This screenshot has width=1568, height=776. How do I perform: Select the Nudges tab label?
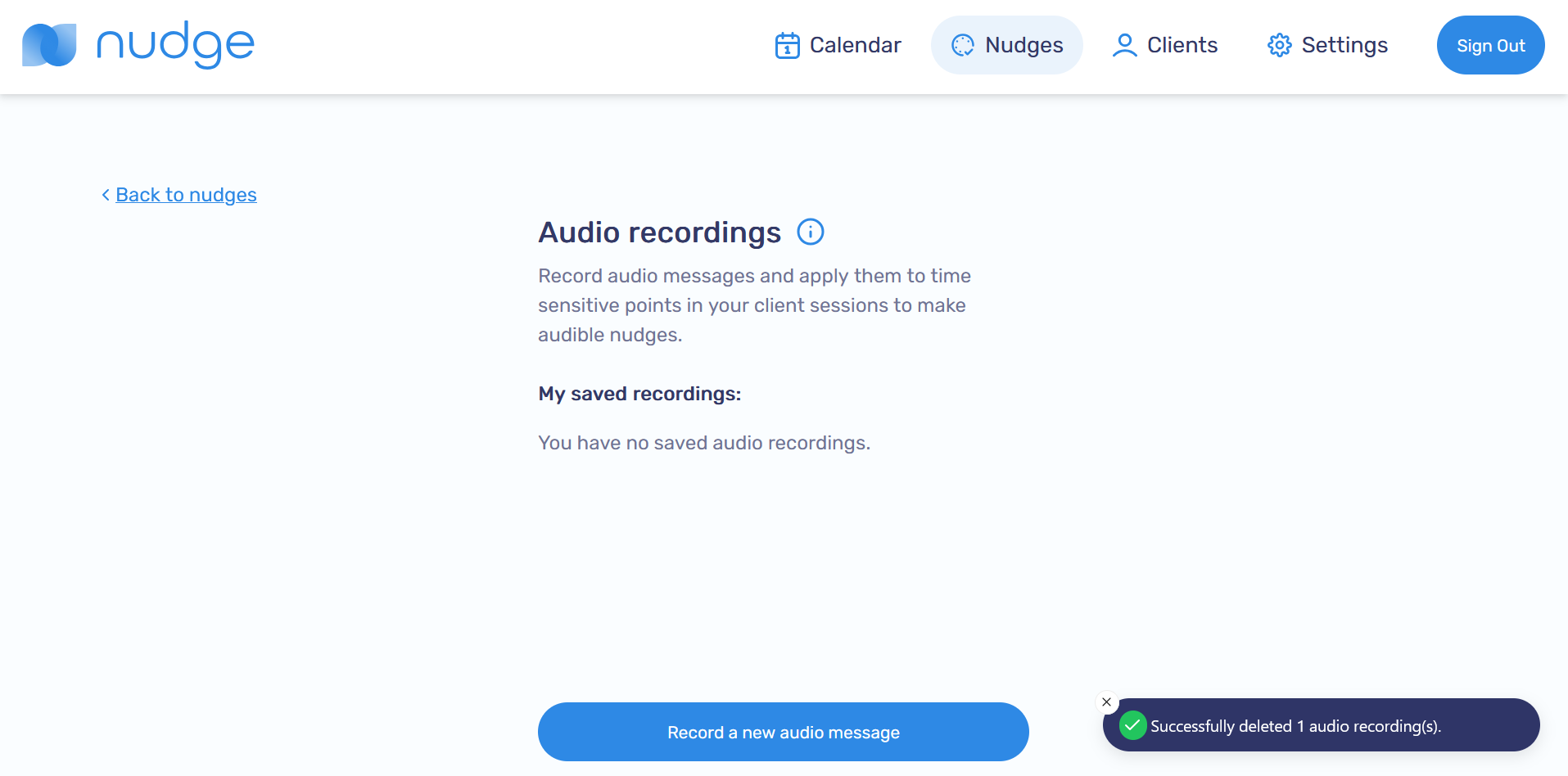click(1023, 45)
